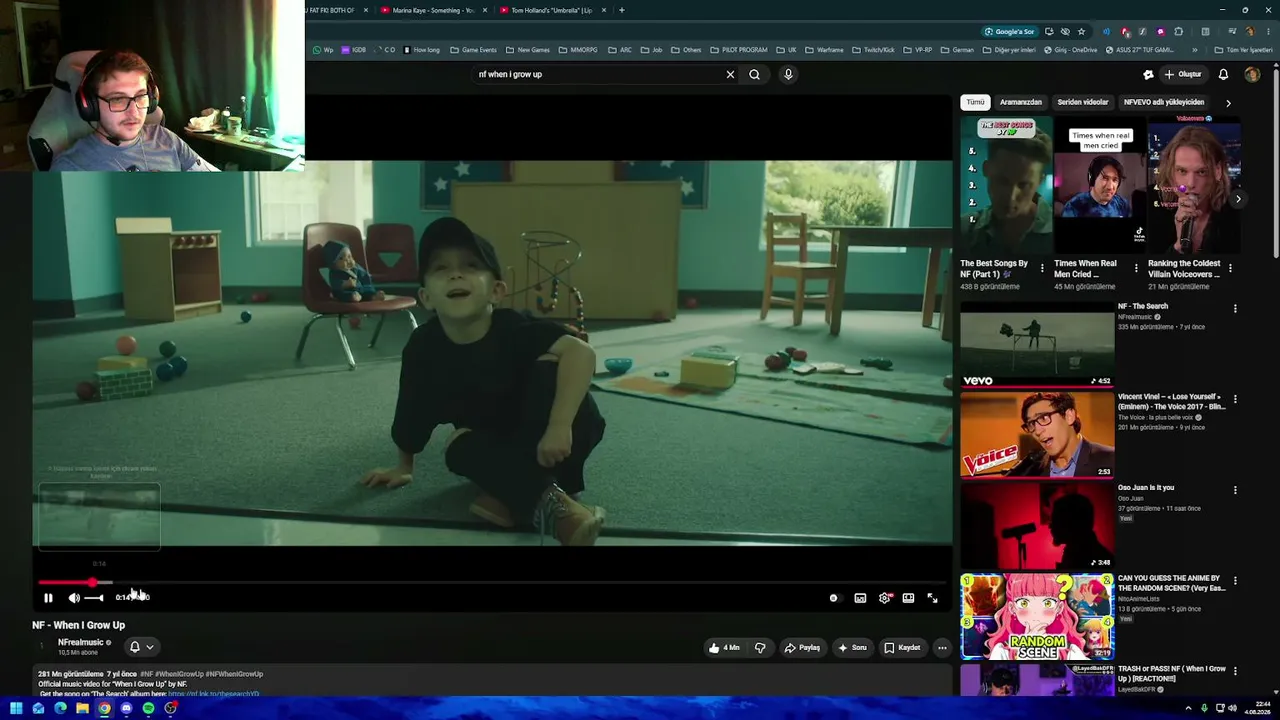This screenshot has height=720, width=1280.
Task: Save the video with the Kaydet button
Action: pos(902,648)
